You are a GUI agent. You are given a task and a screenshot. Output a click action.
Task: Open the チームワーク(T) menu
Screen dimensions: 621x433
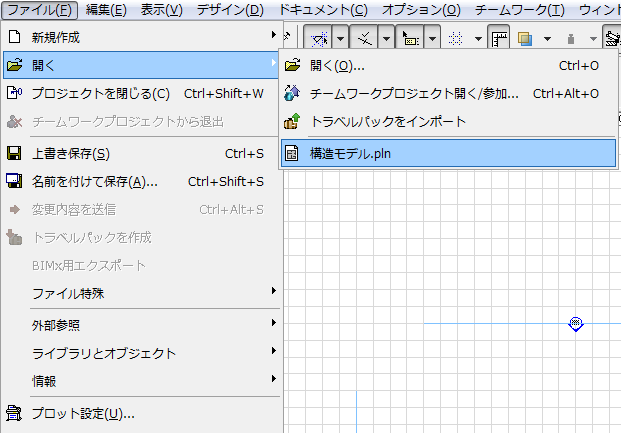click(520, 10)
